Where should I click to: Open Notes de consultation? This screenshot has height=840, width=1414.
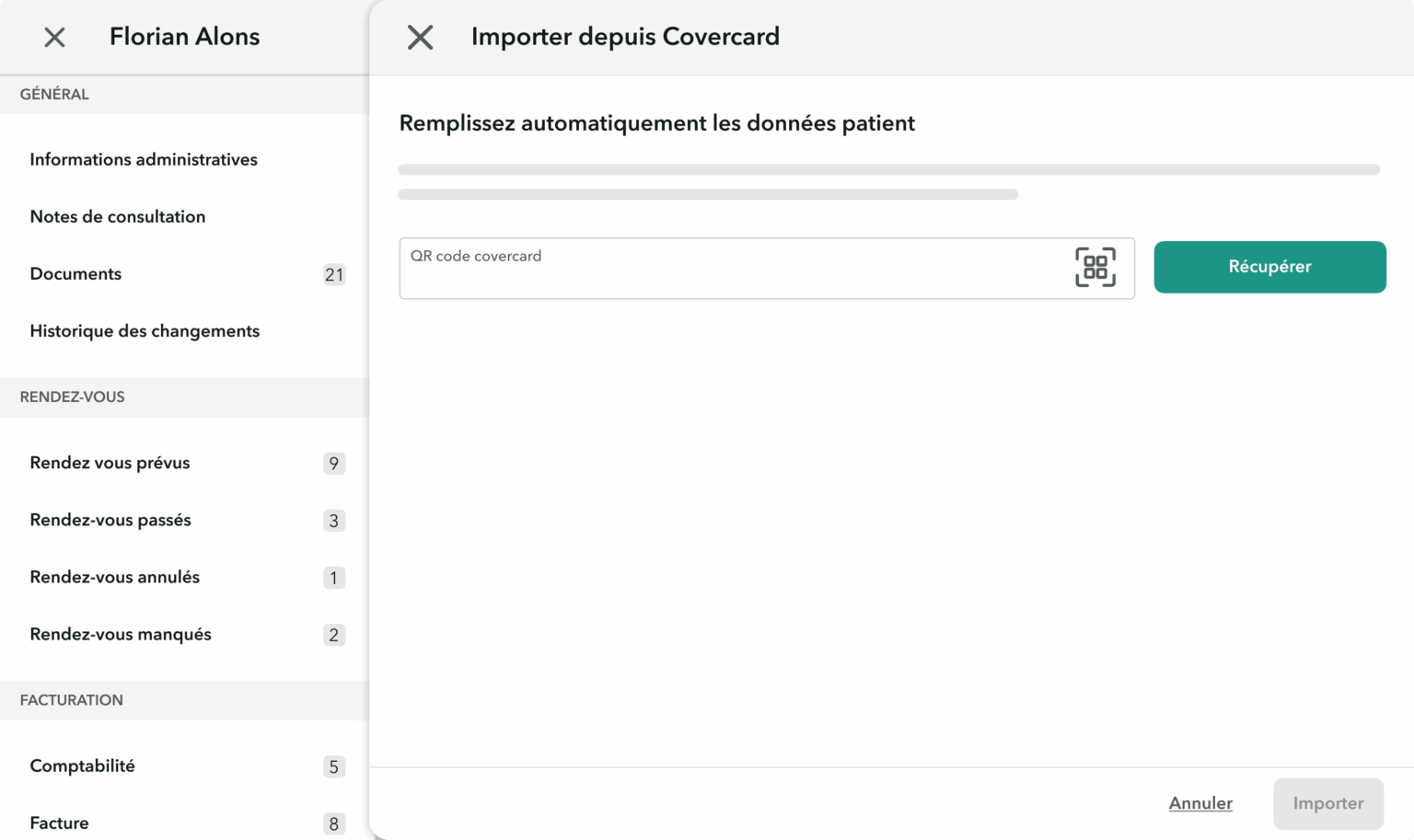pos(118,217)
